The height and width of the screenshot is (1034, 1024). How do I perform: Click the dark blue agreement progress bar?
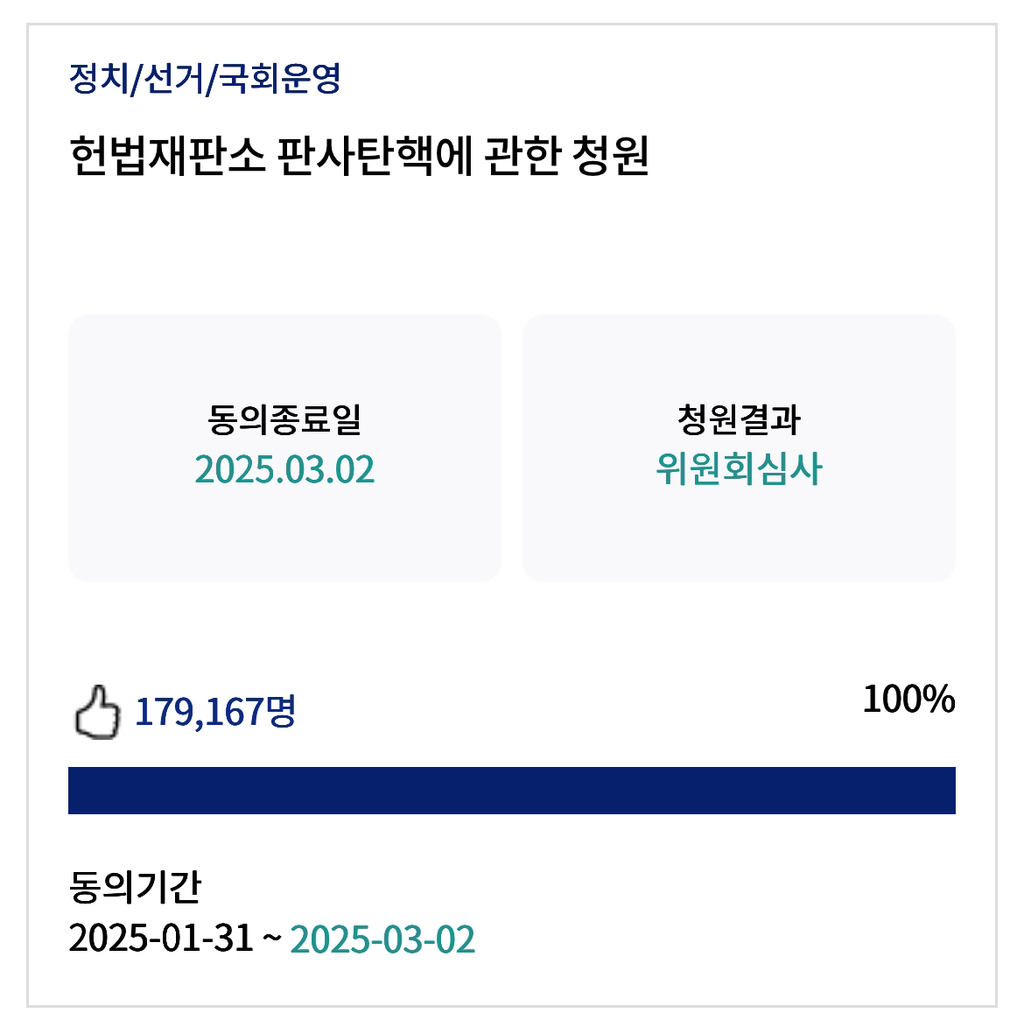512,790
